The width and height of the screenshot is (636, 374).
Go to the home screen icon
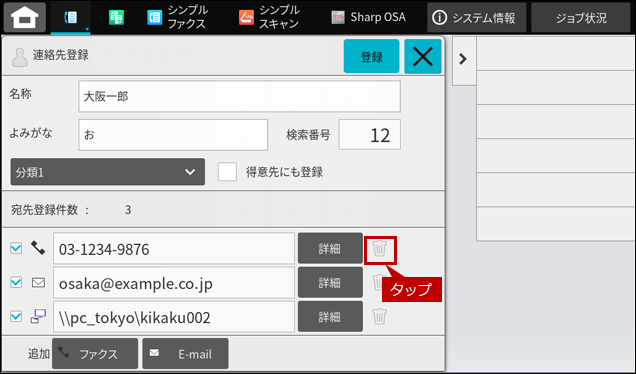tap(25, 17)
